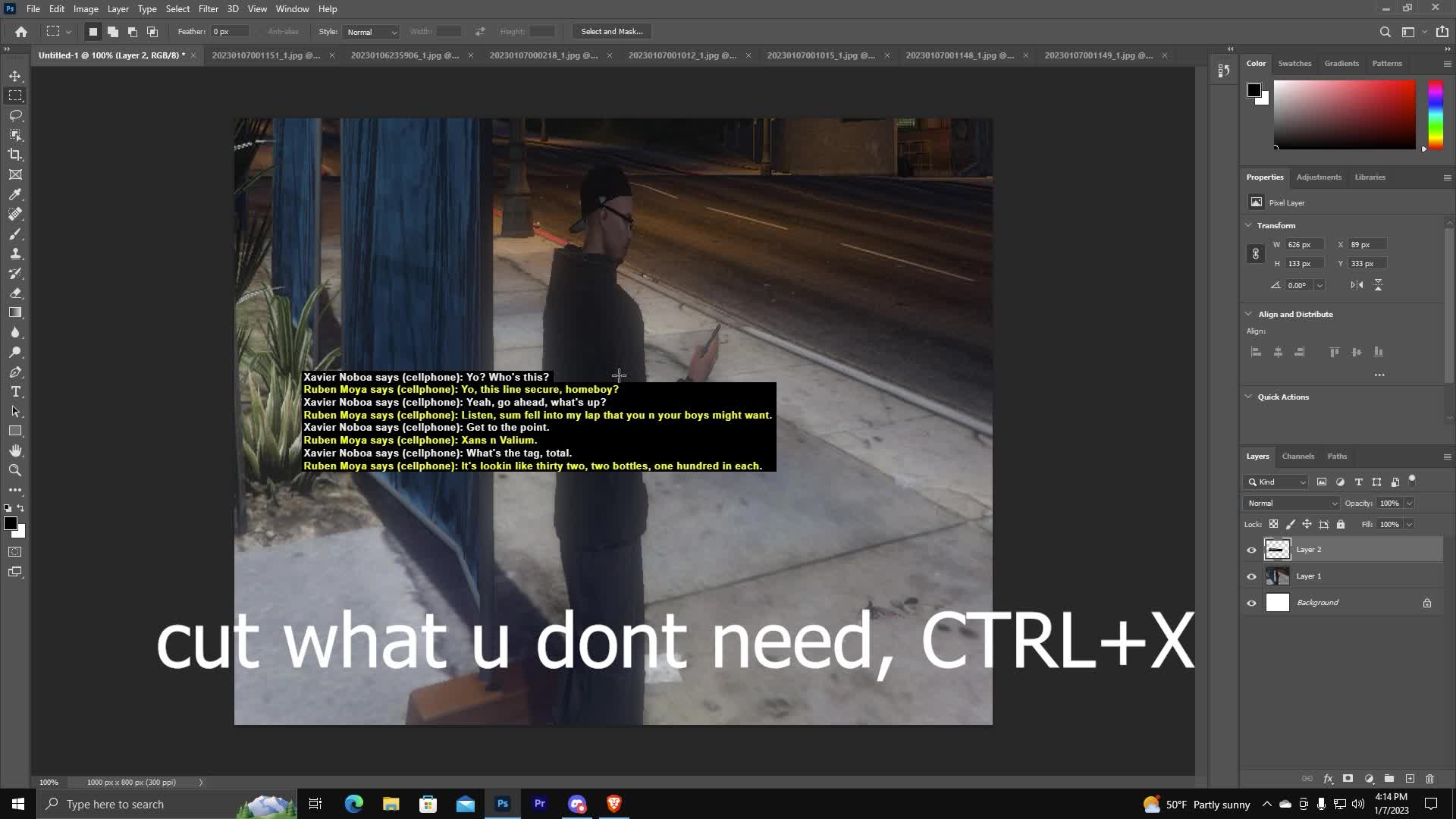1456x819 pixels.
Task: Hide Layer 1 with its eye icon
Action: pos(1251,576)
